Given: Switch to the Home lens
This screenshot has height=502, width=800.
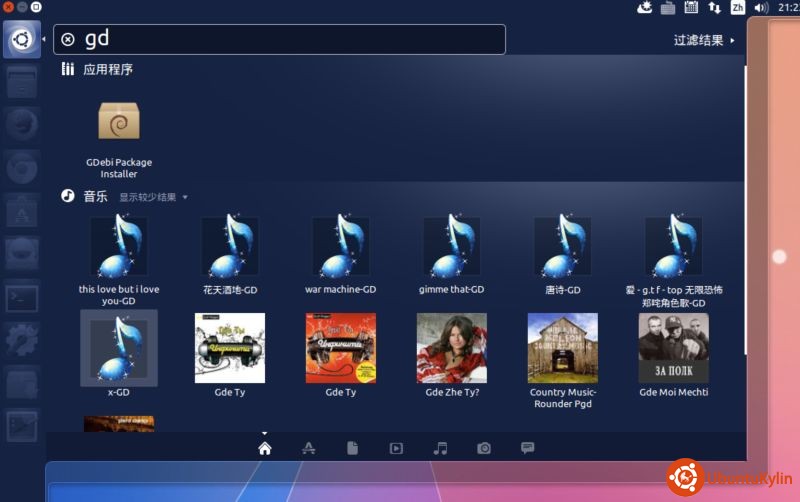Looking at the screenshot, I should 265,448.
